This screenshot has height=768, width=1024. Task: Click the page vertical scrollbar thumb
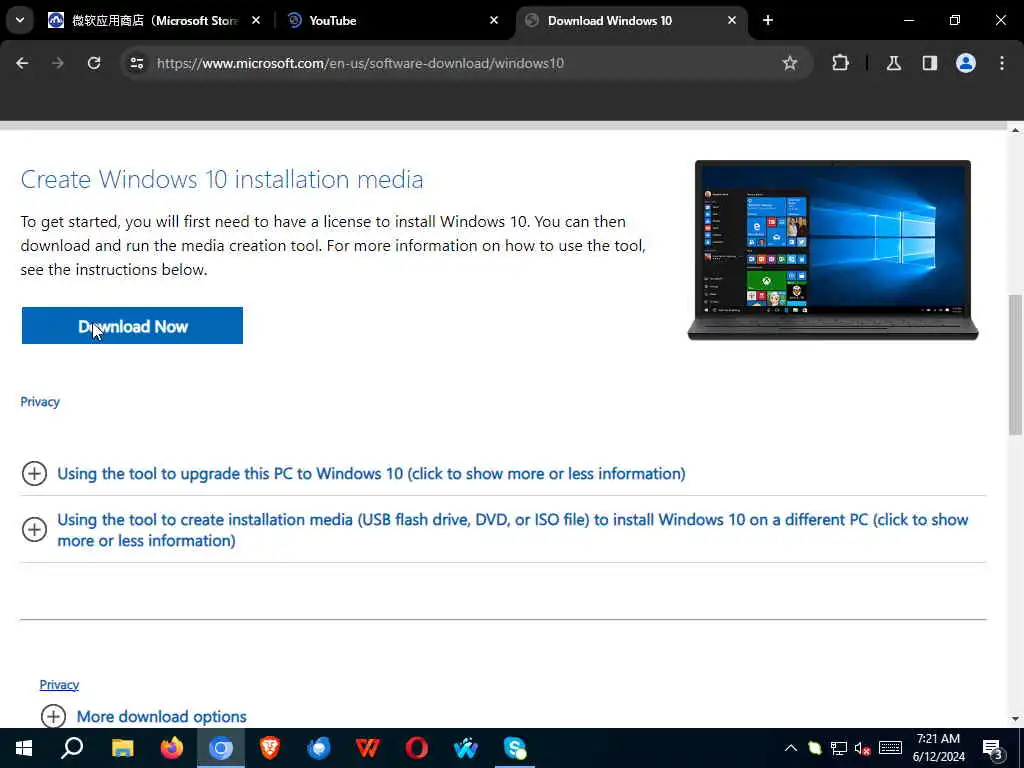tap(1015, 364)
